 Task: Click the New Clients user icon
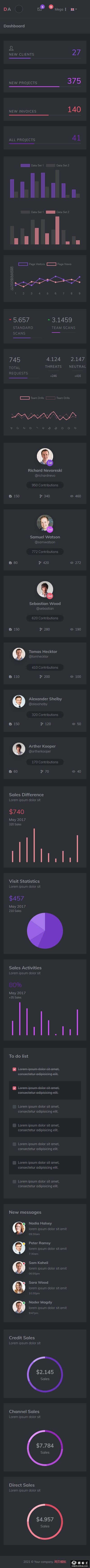(x=11, y=48)
